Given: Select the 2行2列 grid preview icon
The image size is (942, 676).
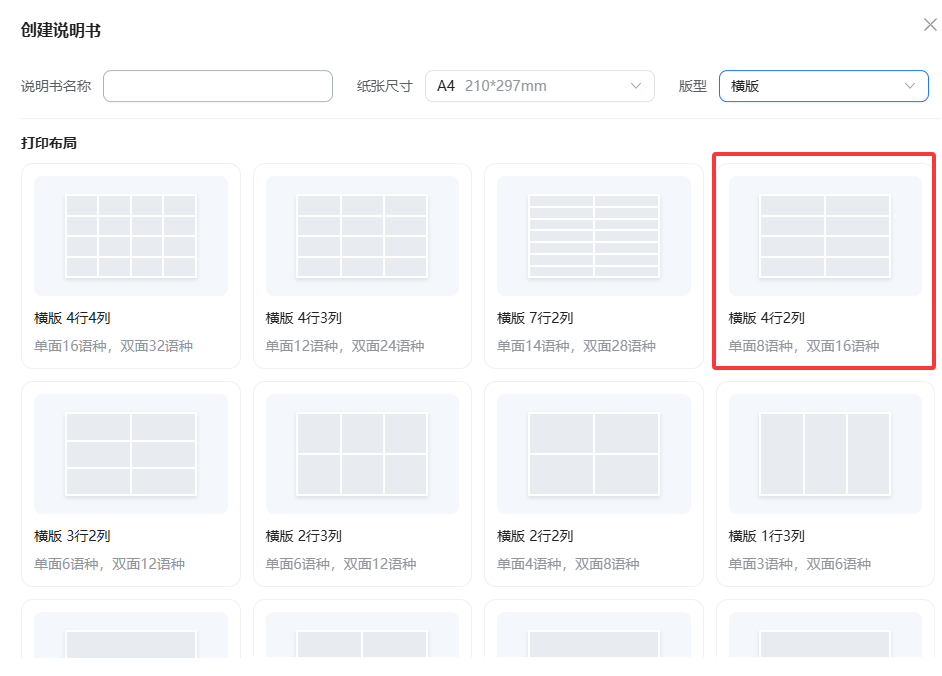Looking at the screenshot, I should point(594,453).
